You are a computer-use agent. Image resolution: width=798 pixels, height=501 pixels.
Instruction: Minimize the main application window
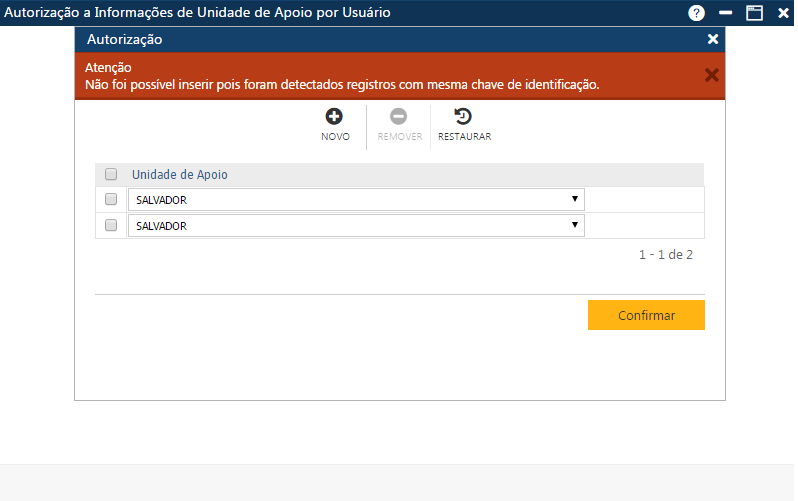(726, 13)
